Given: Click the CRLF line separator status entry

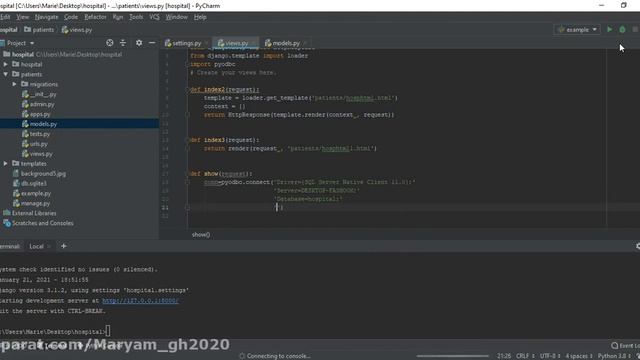Looking at the screenshot, I should pyautogui.click(x=525, y=356).
